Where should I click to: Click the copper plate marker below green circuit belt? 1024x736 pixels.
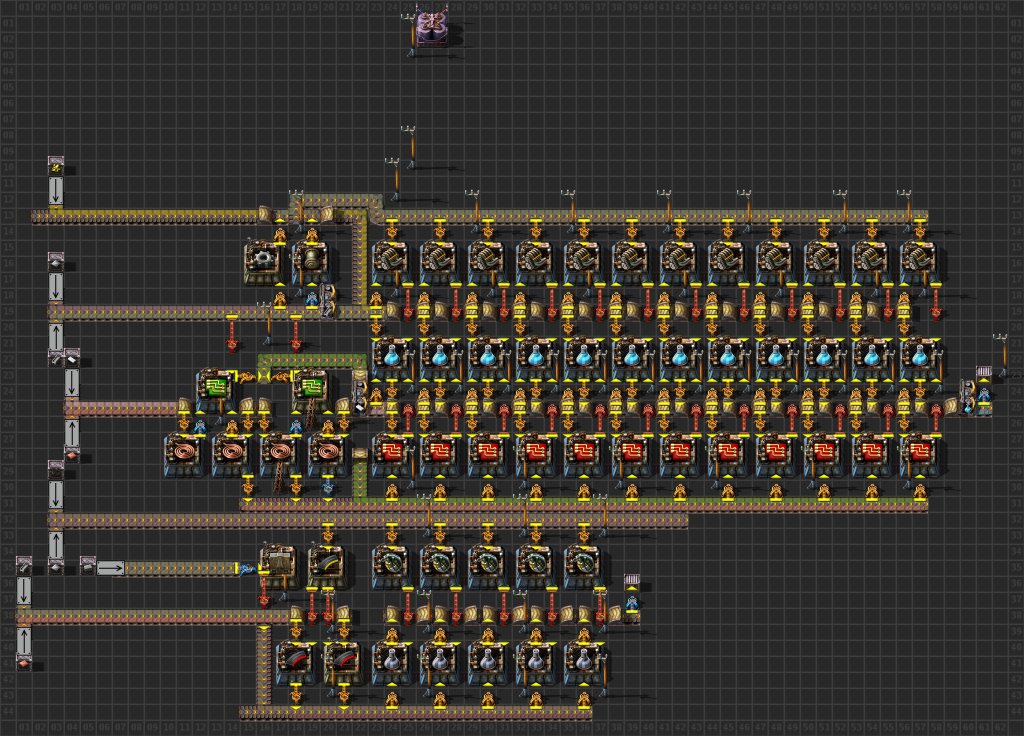point(72,453)
